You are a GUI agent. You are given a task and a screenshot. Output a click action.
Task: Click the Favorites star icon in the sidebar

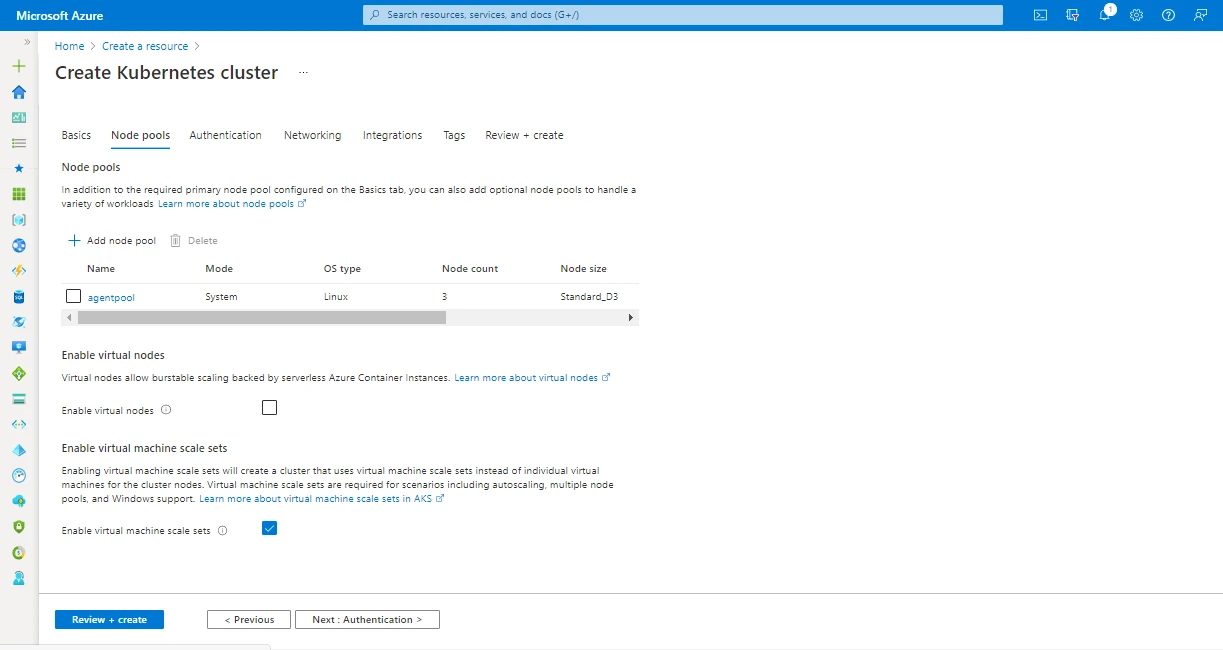click(x=18, y=168)
